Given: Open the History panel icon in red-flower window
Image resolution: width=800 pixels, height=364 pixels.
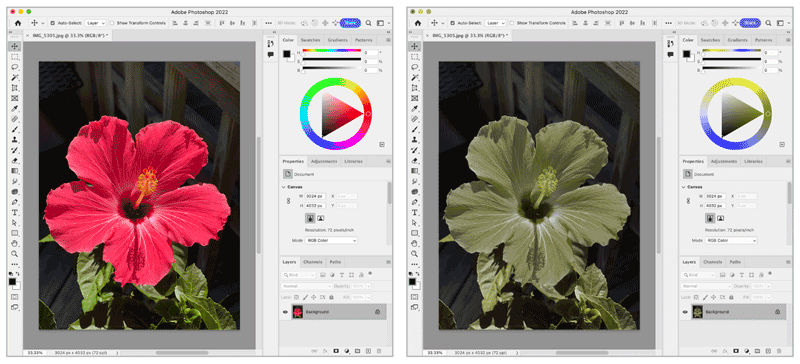Looking at the screenshot, I should (x=270, y=43).
